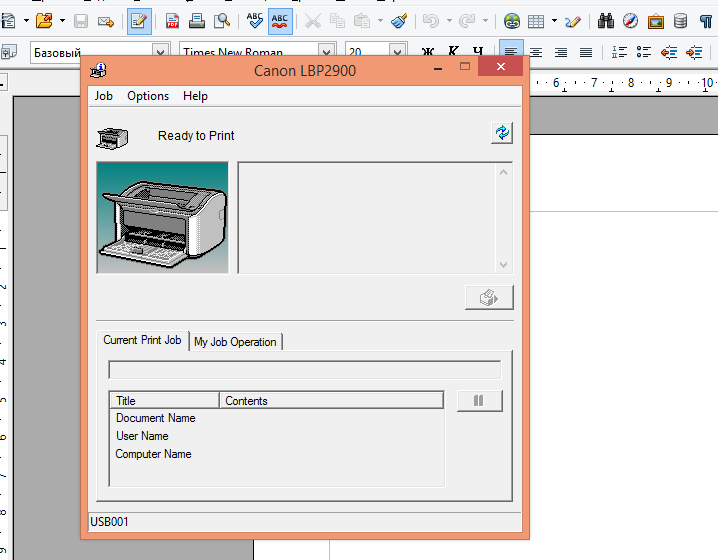Click the Open folder icon in Writer toolbar
The width and height of the screenshot is (718, 560).
44,21
